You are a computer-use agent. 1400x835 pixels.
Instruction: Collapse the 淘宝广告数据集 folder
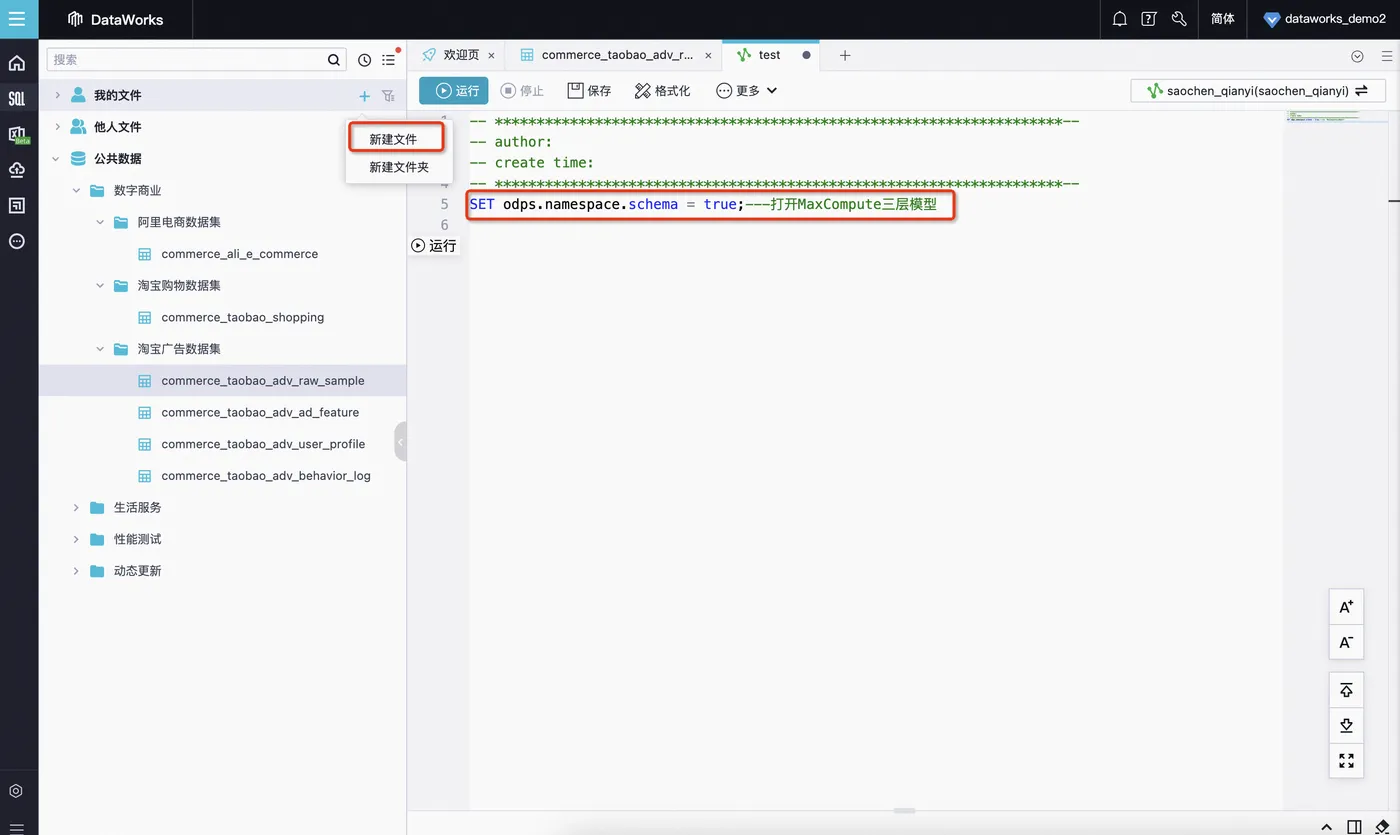[100, 349]
